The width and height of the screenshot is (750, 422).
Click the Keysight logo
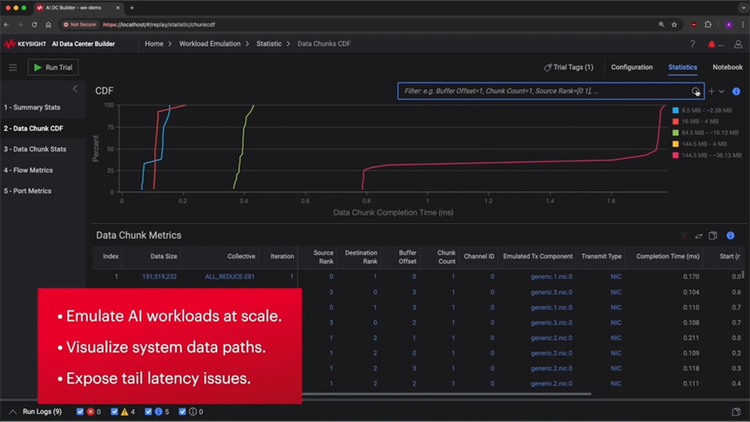(25, 44)
